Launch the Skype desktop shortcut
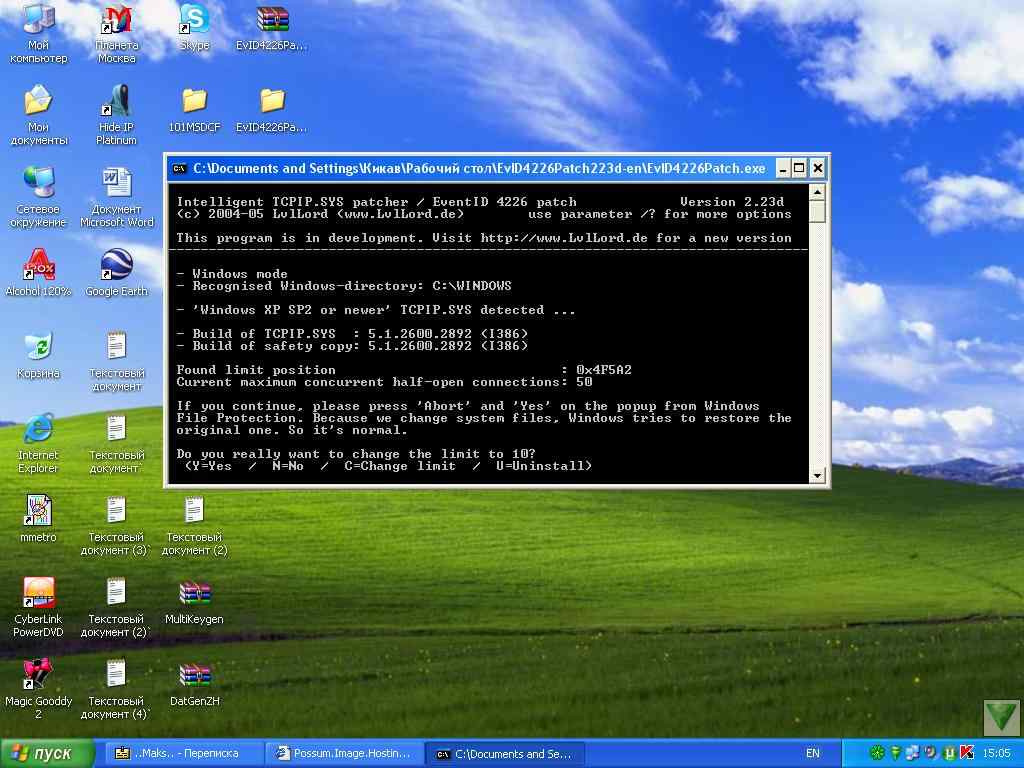 click(194, 27)
